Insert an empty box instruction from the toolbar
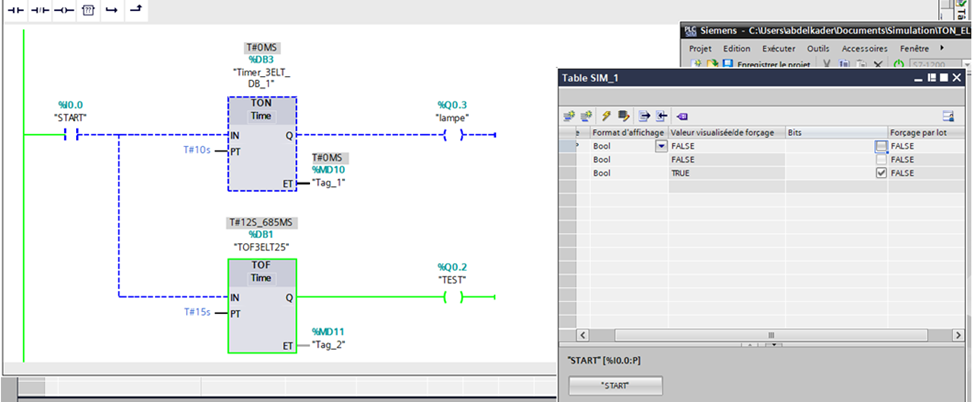 pos(88,9)
